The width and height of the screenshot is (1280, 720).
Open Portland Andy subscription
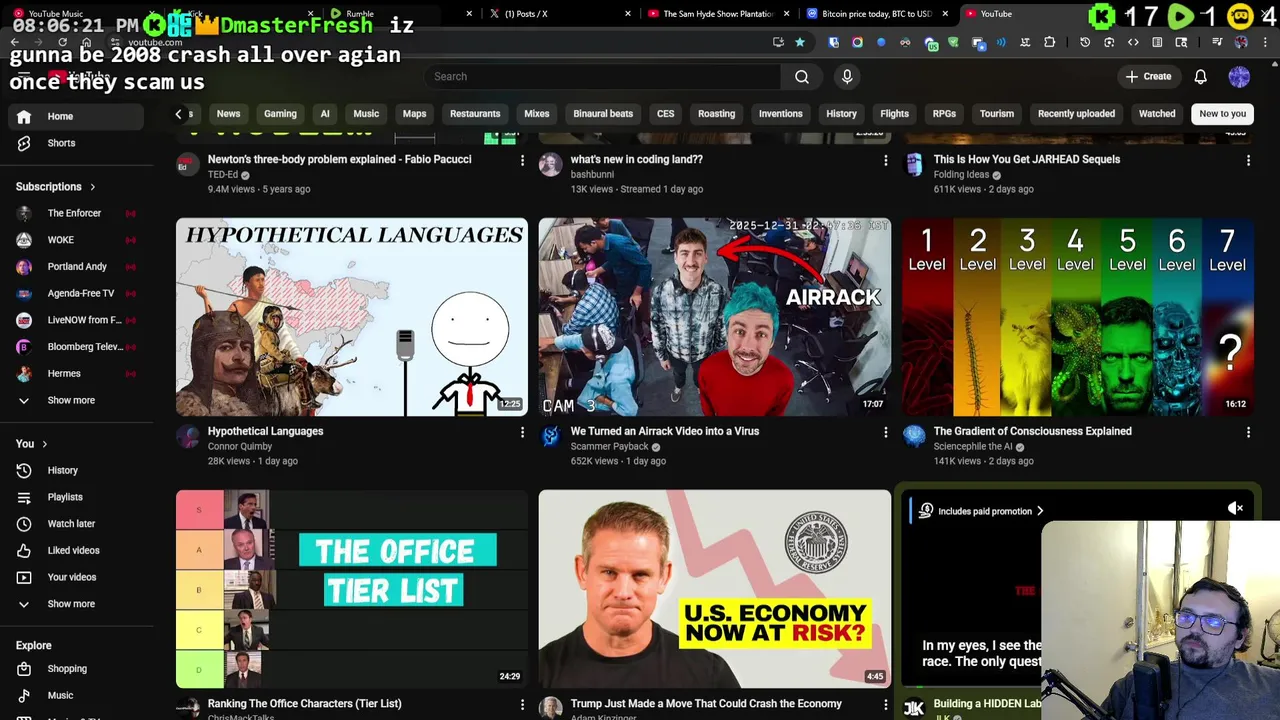77,267
